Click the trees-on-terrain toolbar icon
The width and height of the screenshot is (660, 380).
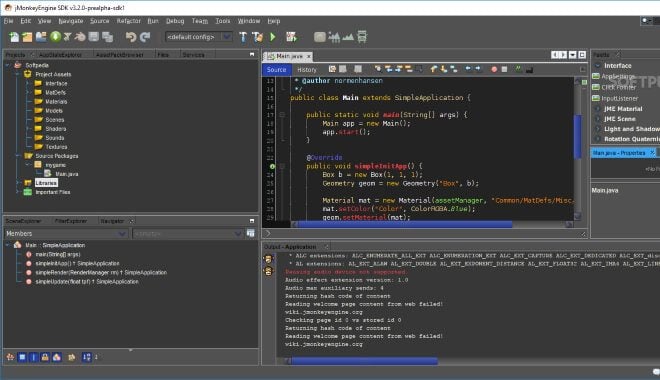(334, 37)
